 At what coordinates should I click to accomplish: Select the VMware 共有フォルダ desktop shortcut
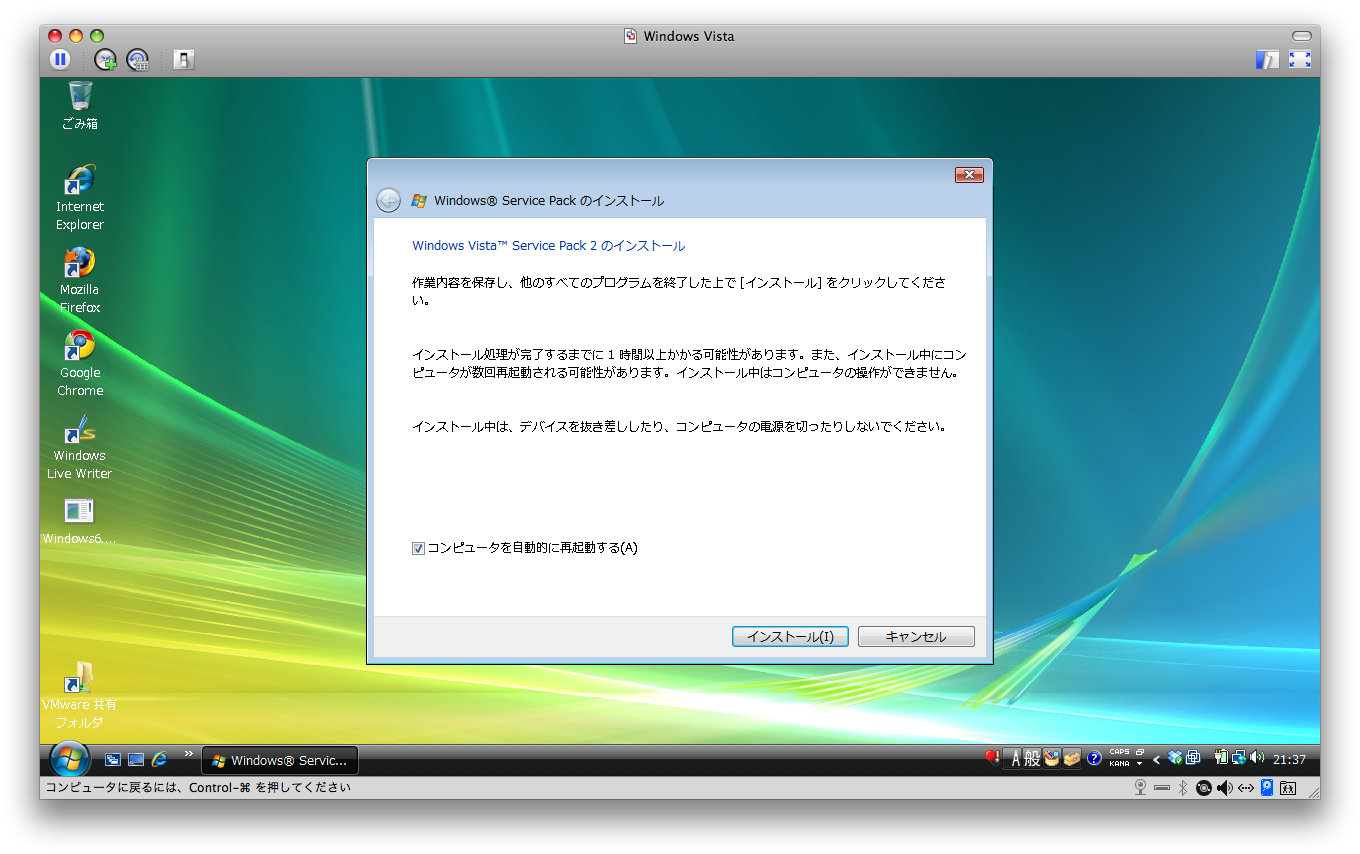80,695
